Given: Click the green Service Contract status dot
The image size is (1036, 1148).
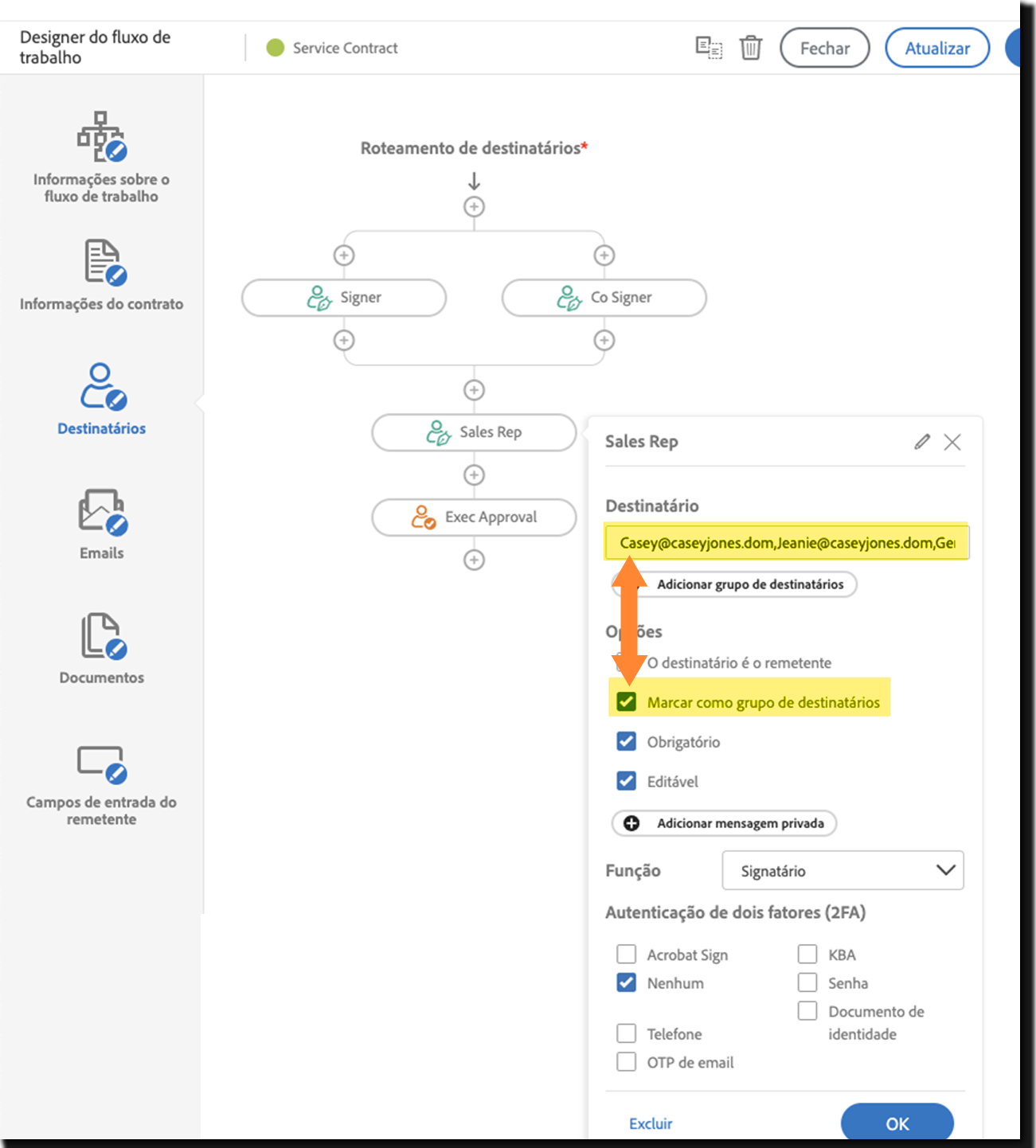Looking at the screenshot, I should tap(275, 48).
